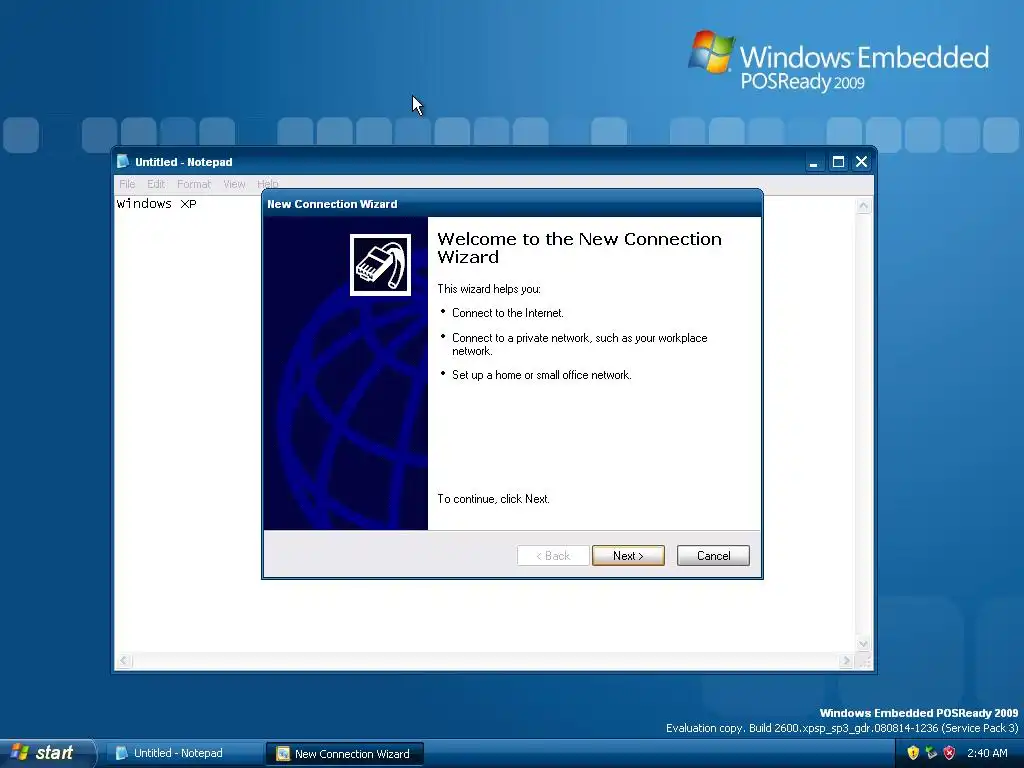Click the yellow security shield tray icon
Screen dimensions: 1024x768
coord(913,753)
